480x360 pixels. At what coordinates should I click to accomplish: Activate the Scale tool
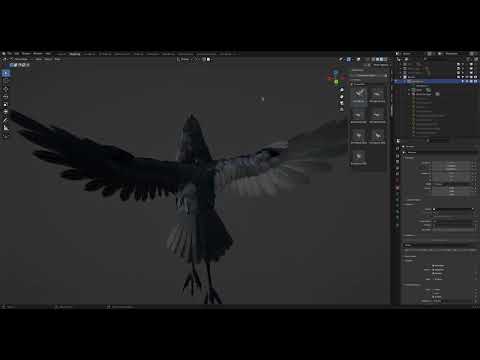point(6,105)
